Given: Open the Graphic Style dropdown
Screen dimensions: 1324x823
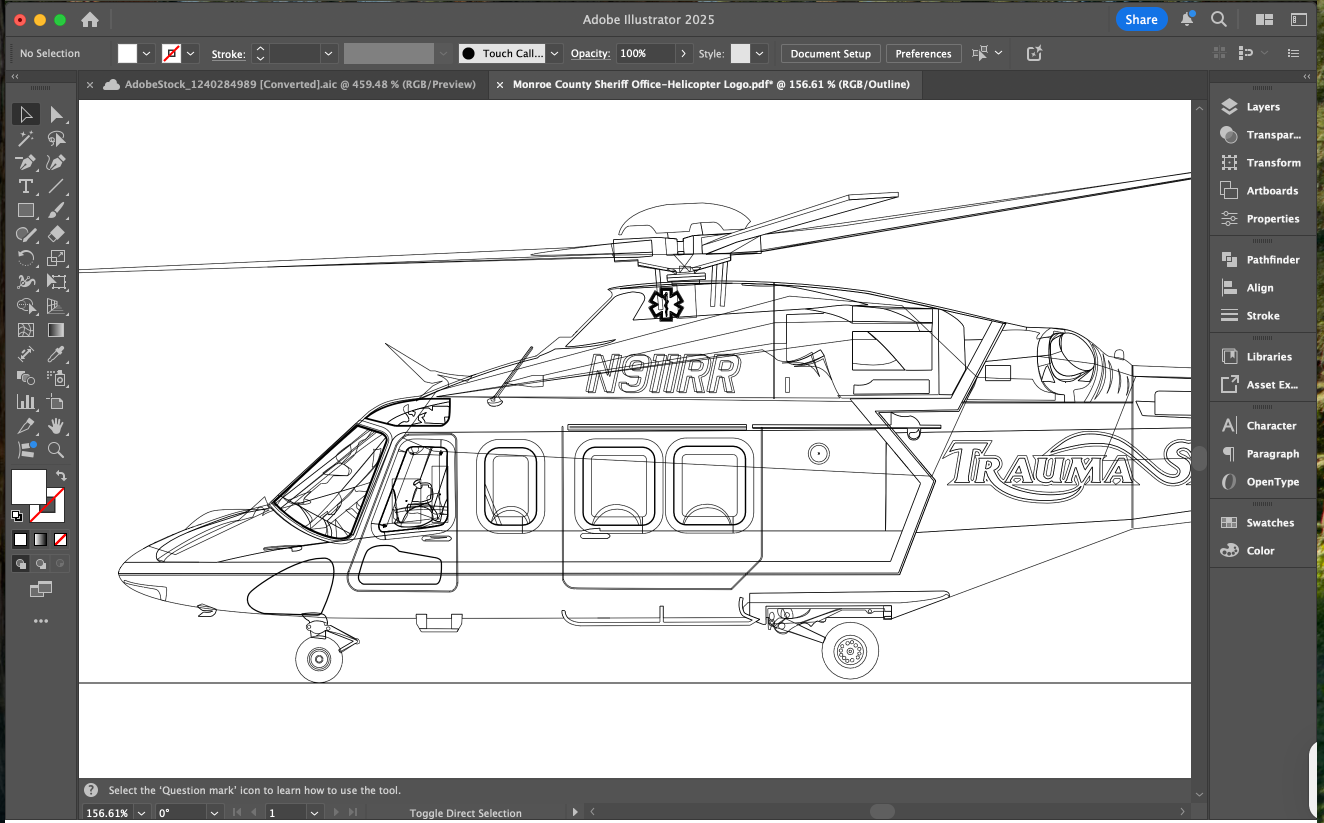Looking at the screenshot, I should (761, 53).
